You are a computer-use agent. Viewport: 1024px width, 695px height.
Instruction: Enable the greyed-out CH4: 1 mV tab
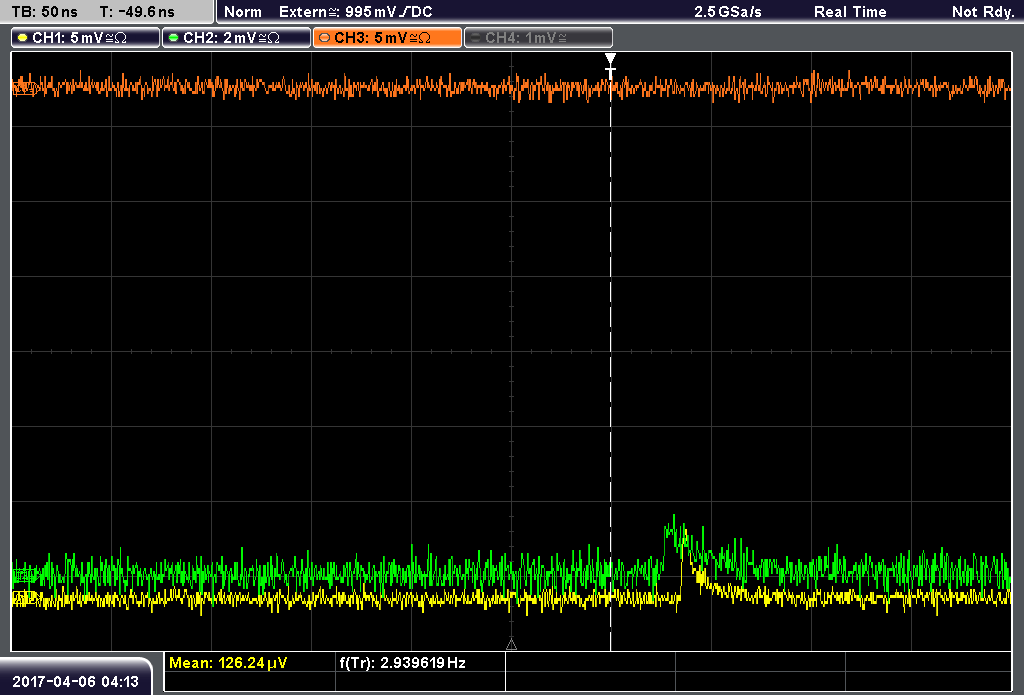tap(538, 38)
